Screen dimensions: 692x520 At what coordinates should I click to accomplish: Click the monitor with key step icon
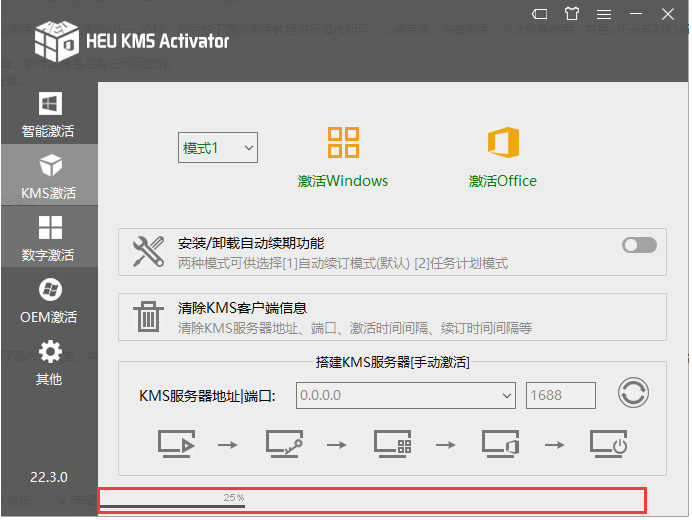(284, 442)
